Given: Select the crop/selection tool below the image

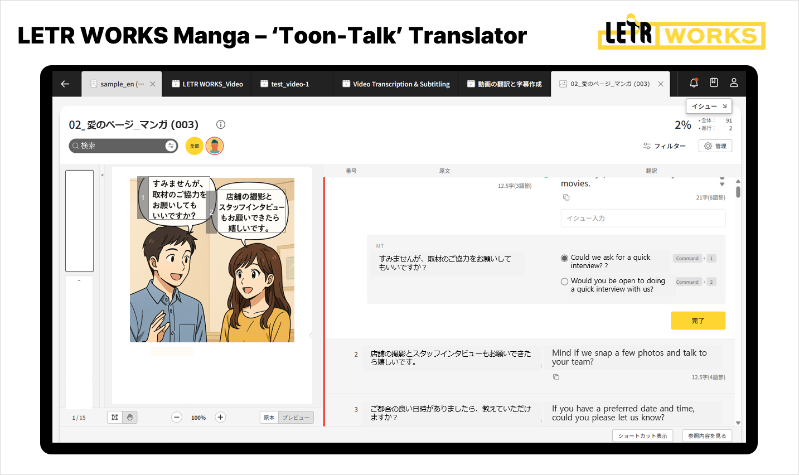Looking at the screenshot, I should point(115,417).
